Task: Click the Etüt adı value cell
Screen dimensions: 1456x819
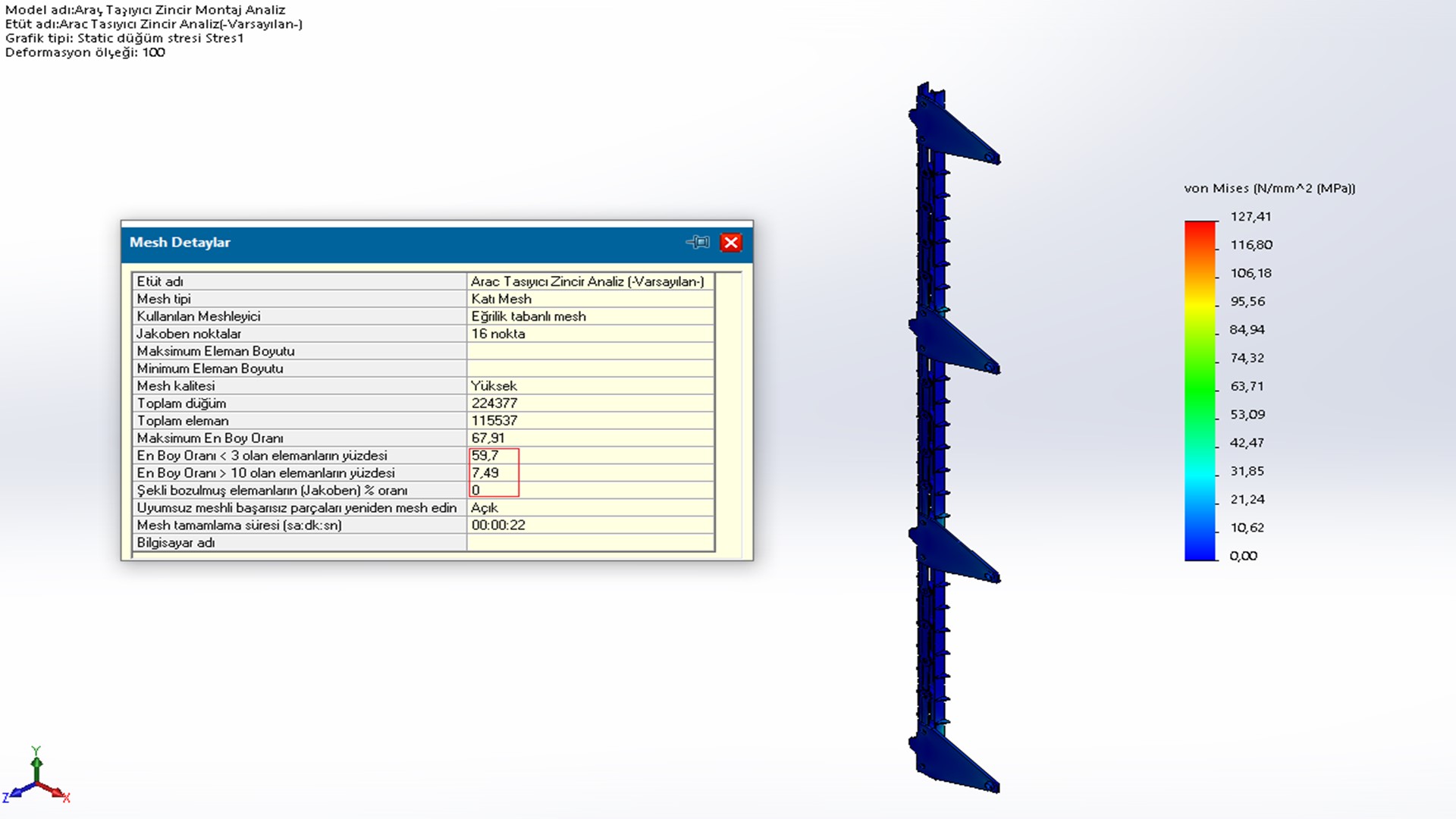Action: tap(588, 281)
